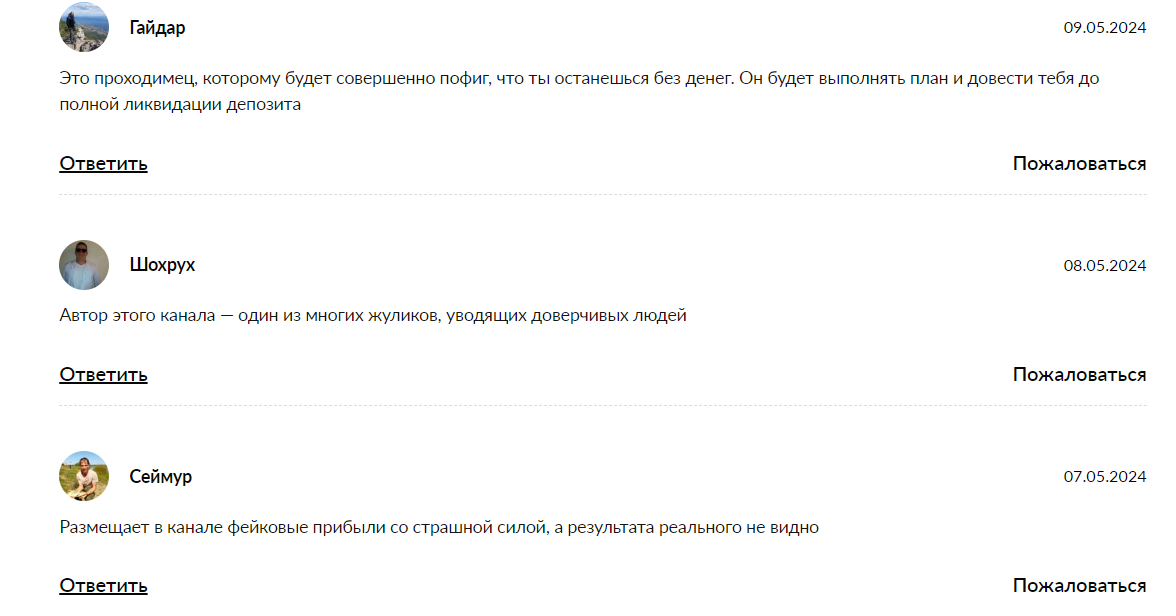This screenshot has width=1176, height=616.
Task: Report Гайдар's comment with Пожаловаться
Action: click(1078, 161)
